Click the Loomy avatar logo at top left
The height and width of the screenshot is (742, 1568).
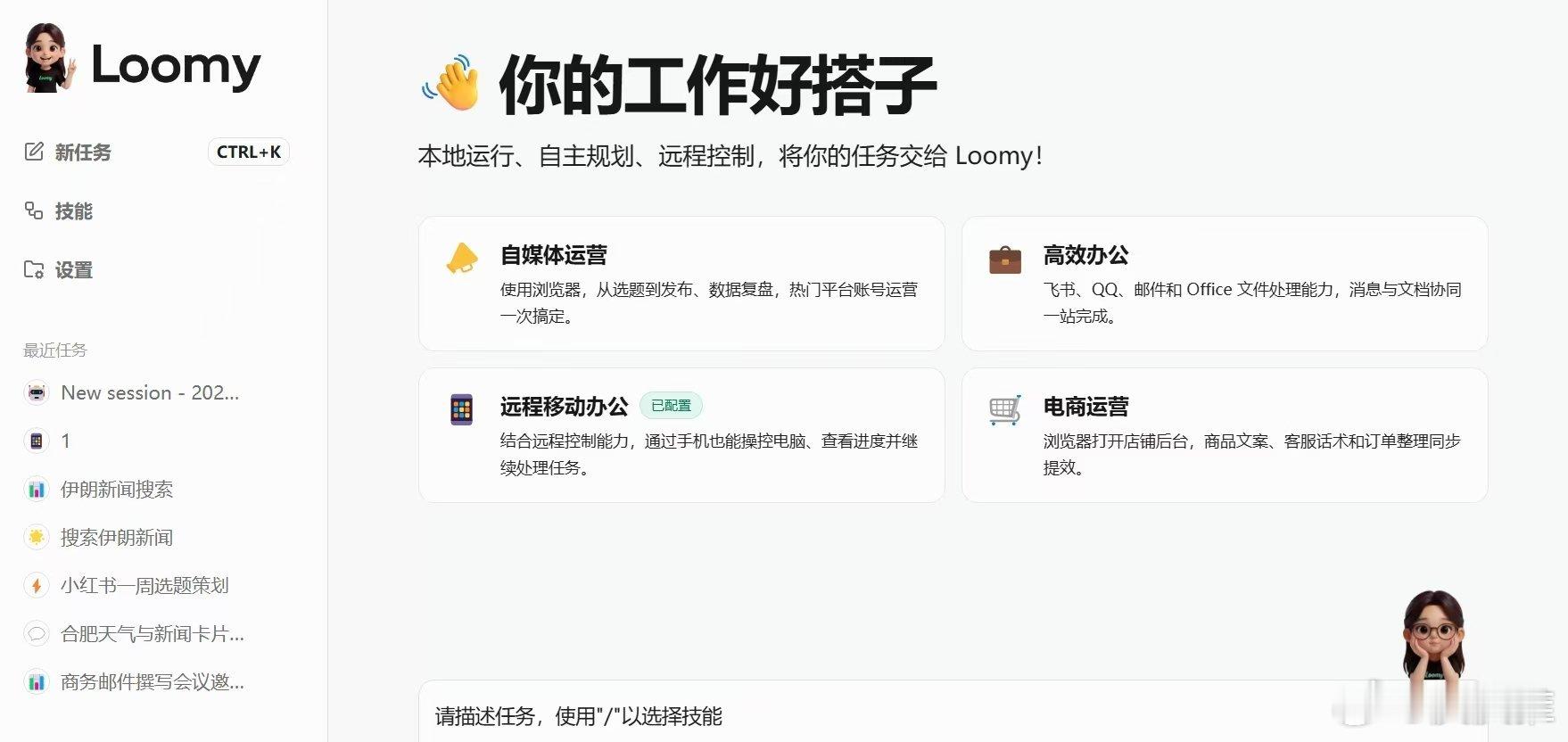[x=48, y=60]
